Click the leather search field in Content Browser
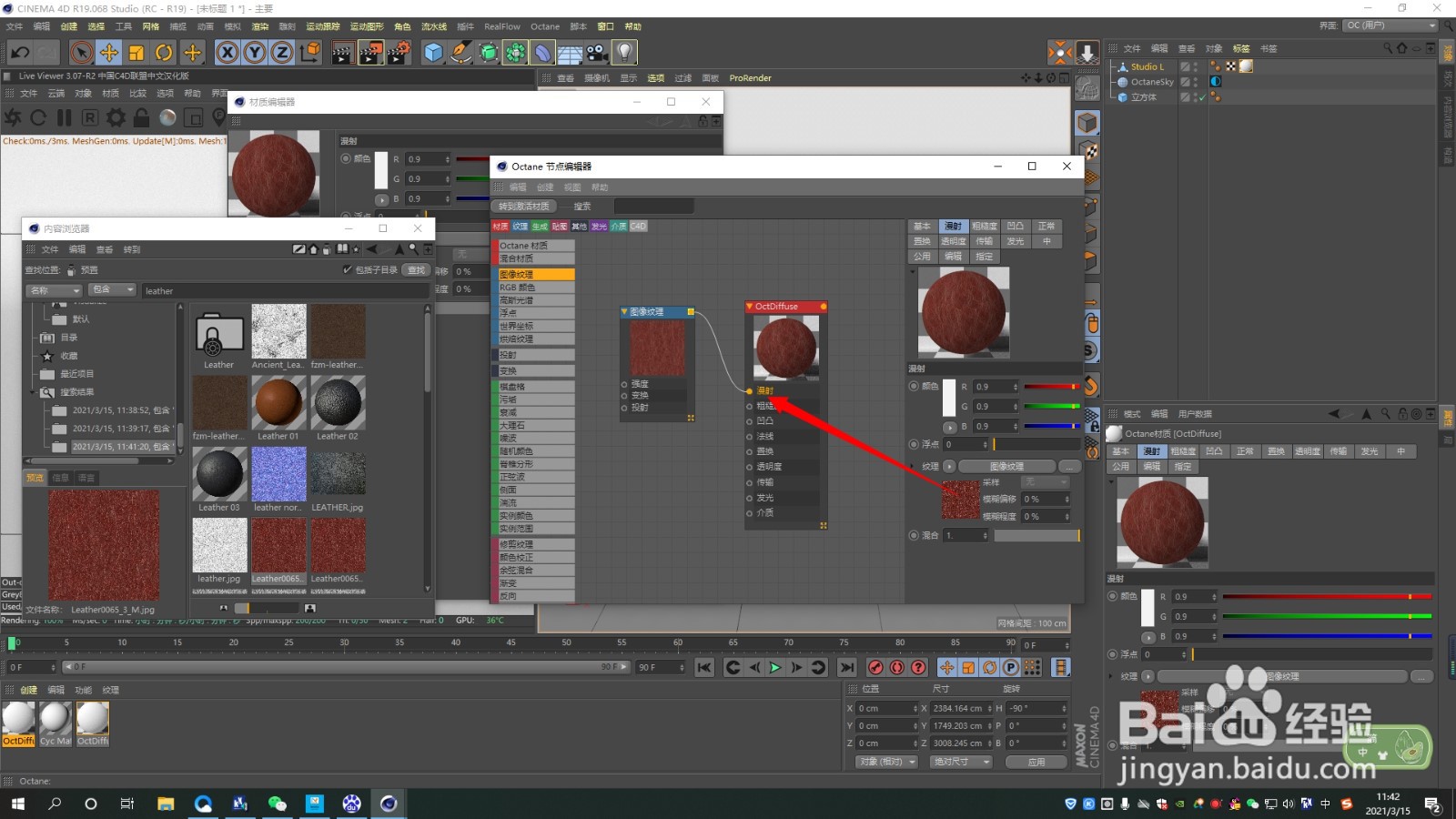The height and width of the screenshot is (819, 1456). click(286, 290)
